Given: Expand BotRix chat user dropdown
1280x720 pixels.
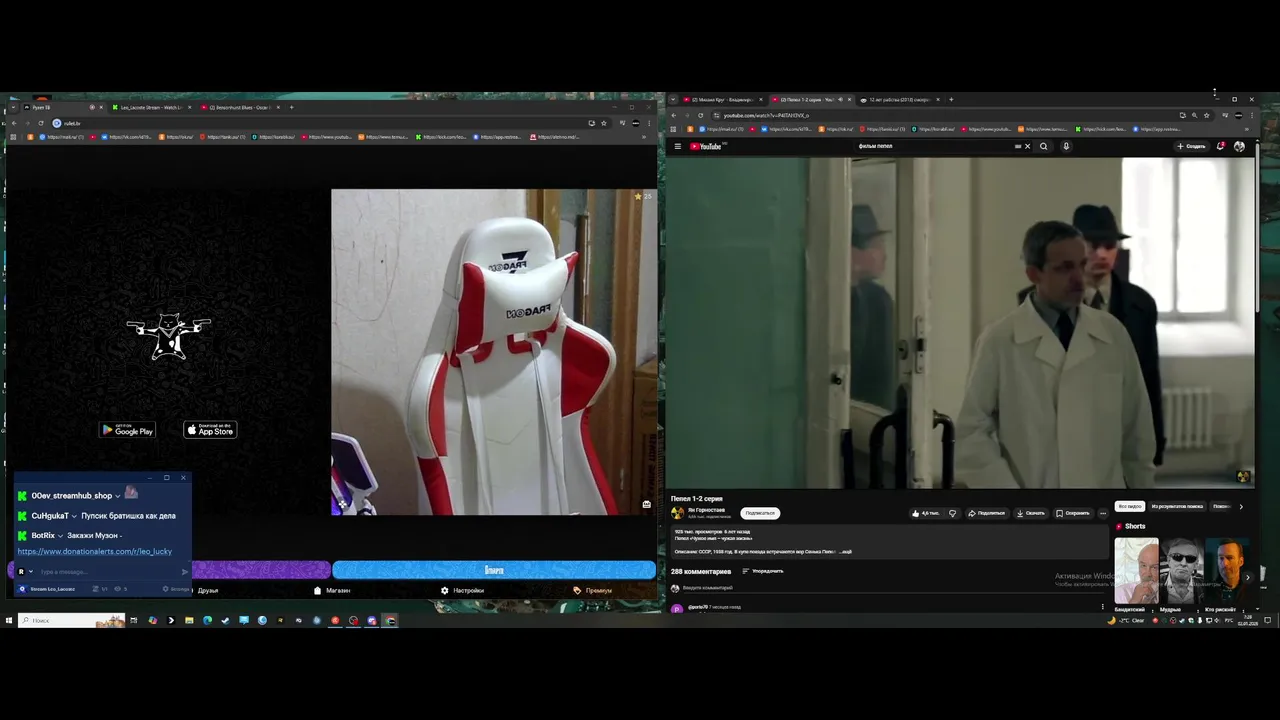Looking at the screenshot, I should (x=60, y=536).
